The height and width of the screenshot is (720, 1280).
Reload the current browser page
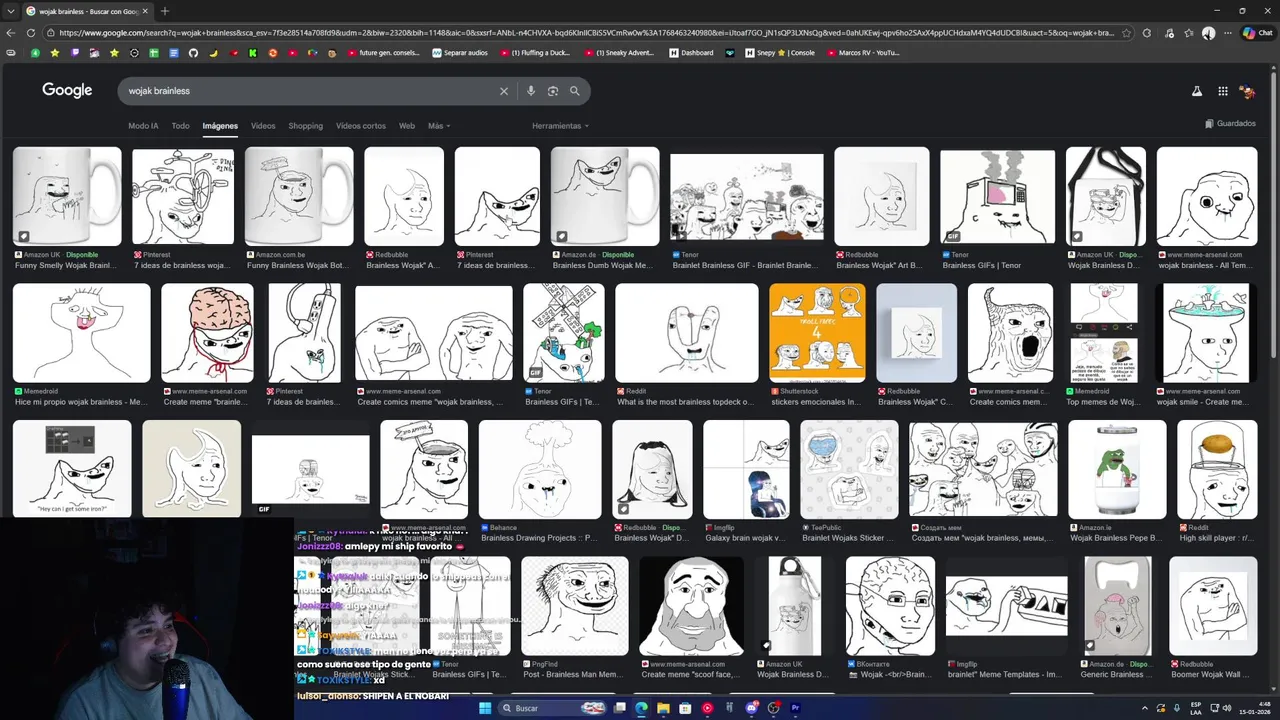pyautogui.click(x=31, y=32)
